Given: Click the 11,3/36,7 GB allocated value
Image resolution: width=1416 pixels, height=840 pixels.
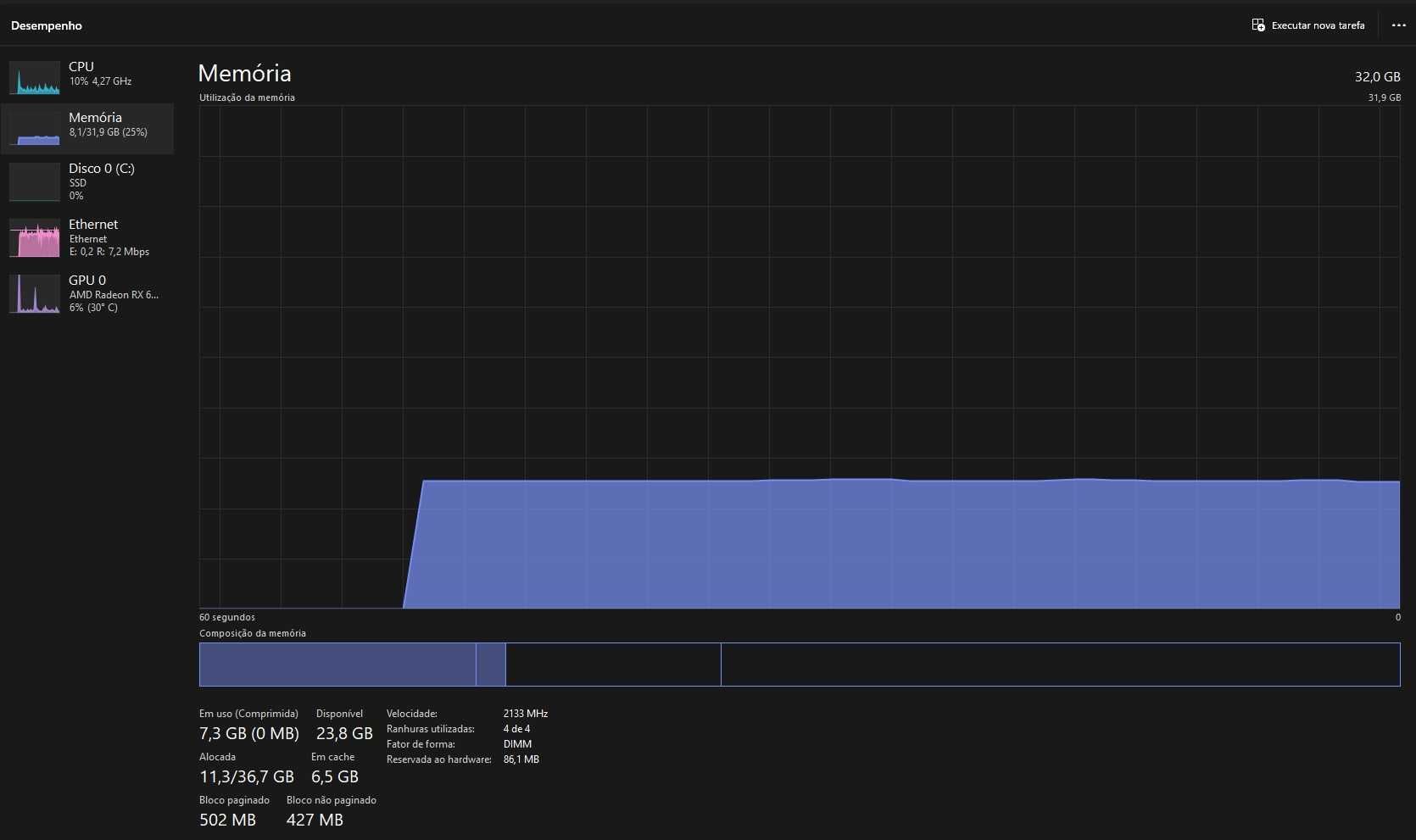Looking at the screenshot, I should (x=247, y=776).
